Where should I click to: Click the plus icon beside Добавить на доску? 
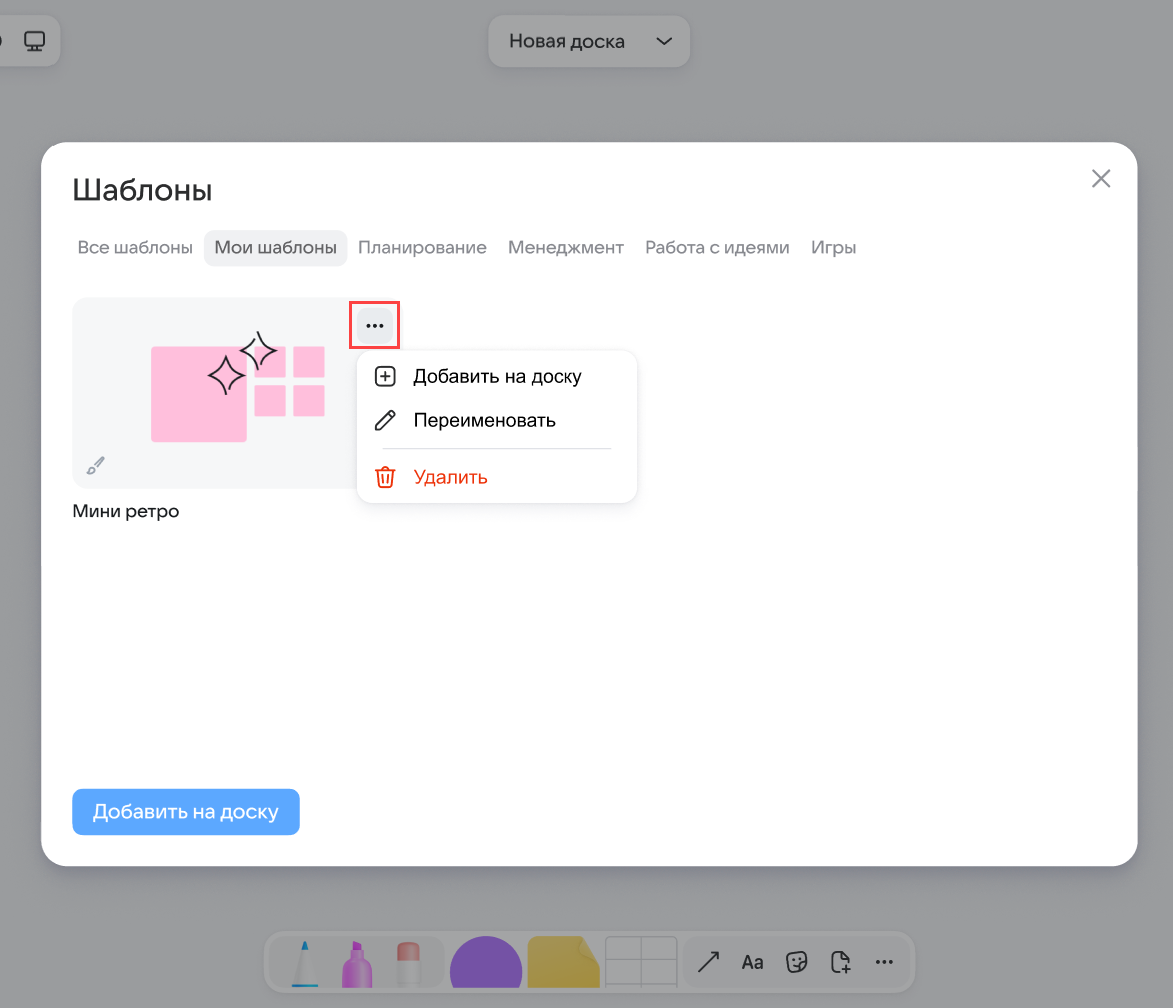[x=385, y=377]
